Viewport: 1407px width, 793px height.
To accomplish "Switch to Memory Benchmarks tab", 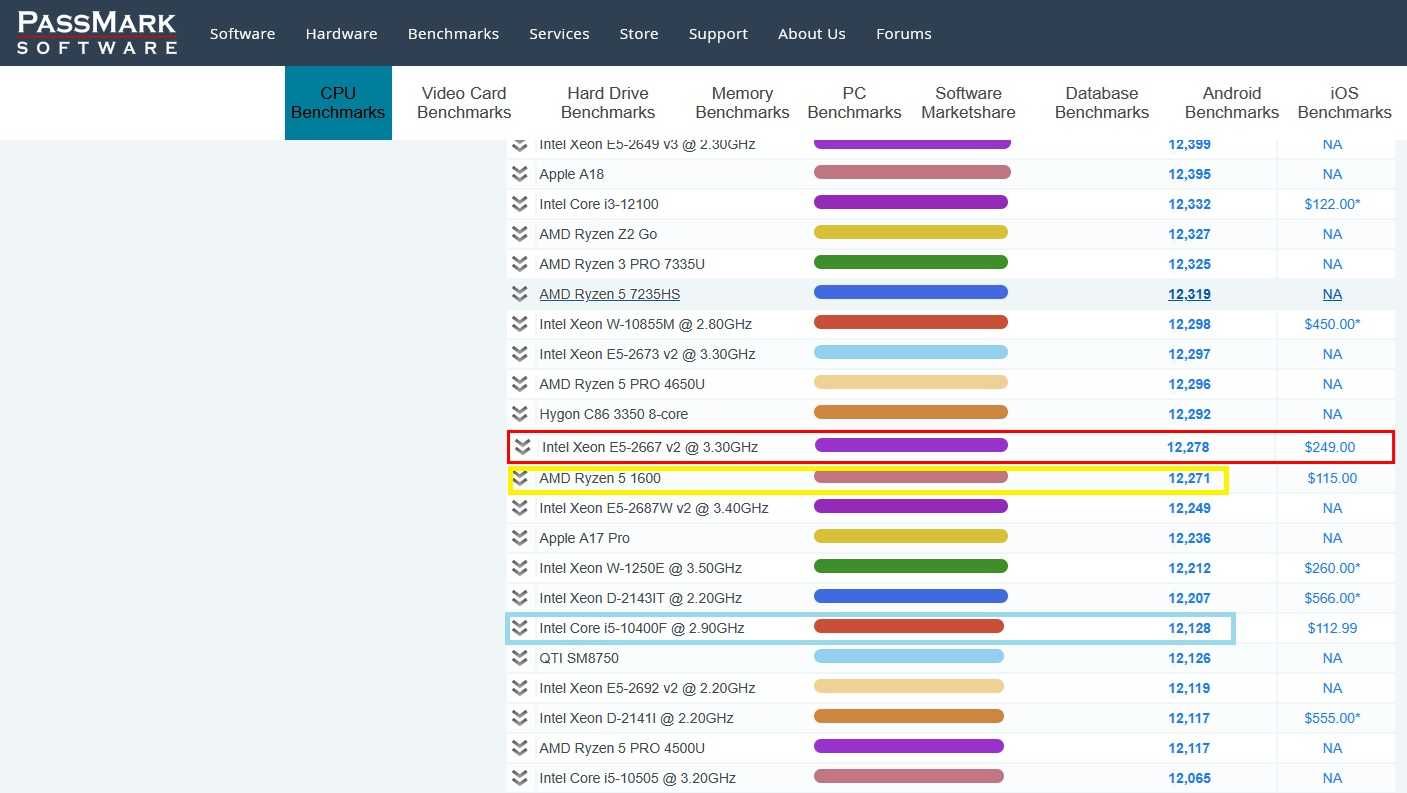I will click(x=742, y=103).
